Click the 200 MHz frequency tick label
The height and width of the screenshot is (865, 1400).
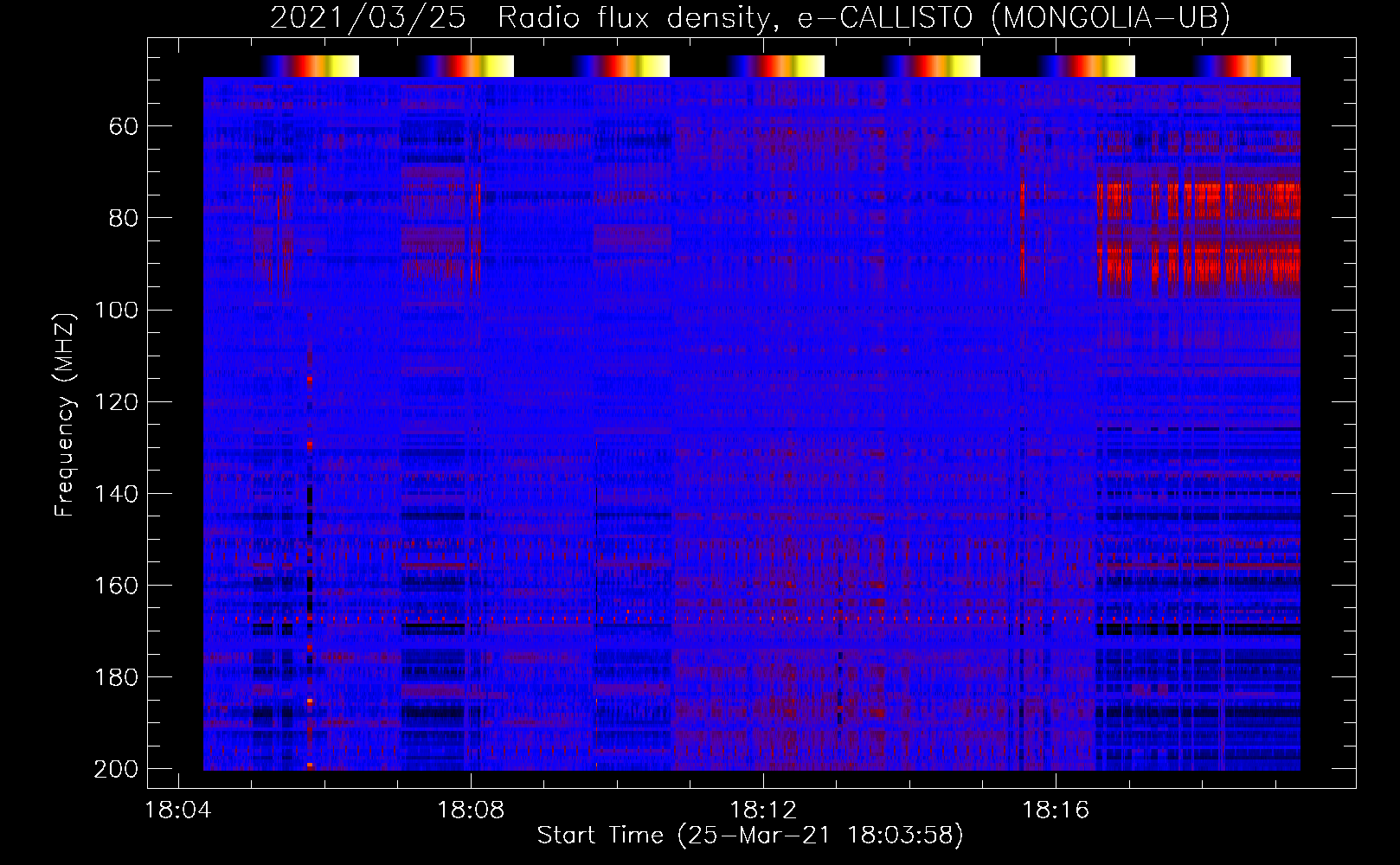tap(116, 769)
